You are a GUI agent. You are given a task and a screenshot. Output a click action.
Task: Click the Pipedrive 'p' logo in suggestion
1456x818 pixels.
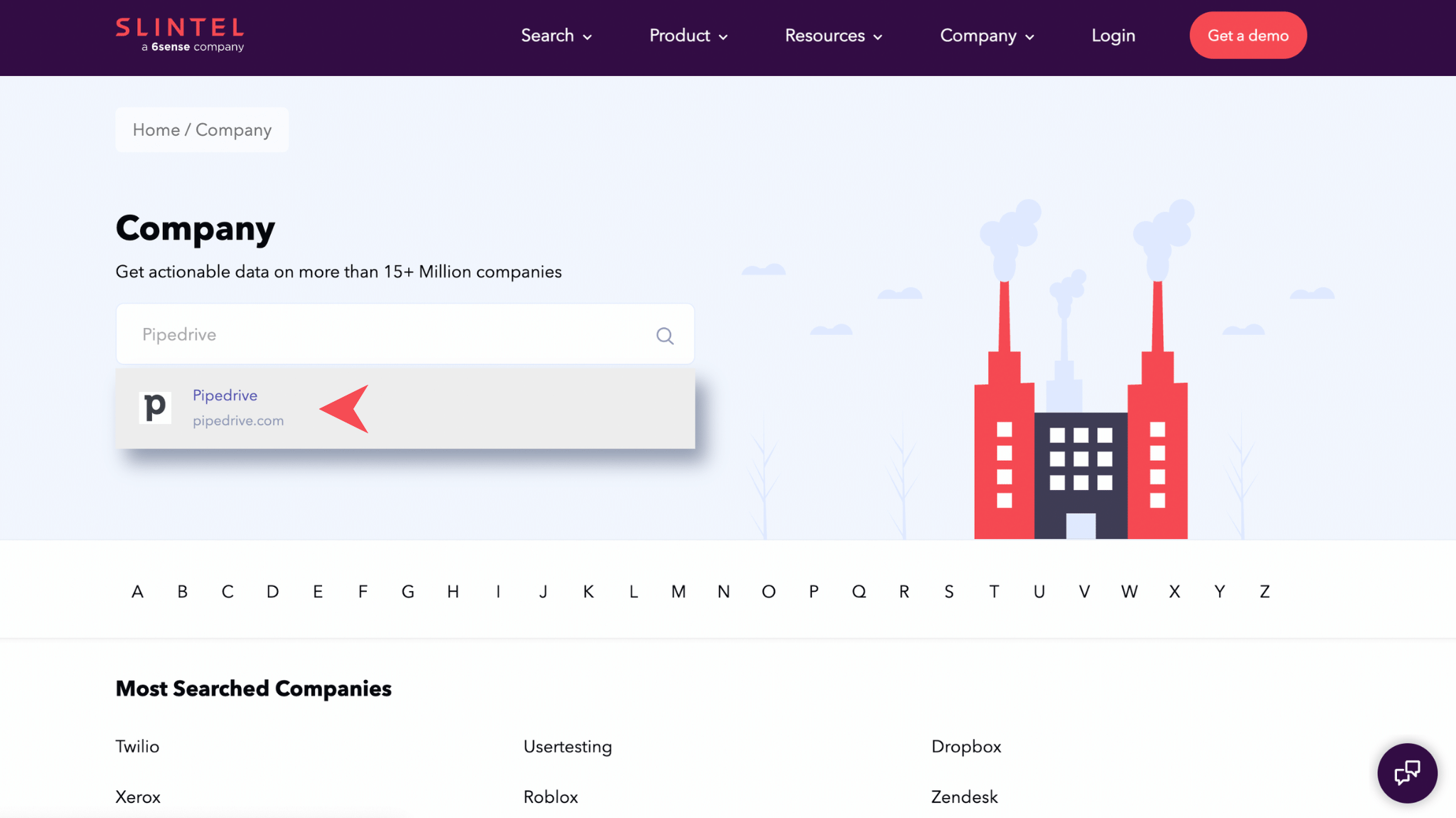(155, 408)
